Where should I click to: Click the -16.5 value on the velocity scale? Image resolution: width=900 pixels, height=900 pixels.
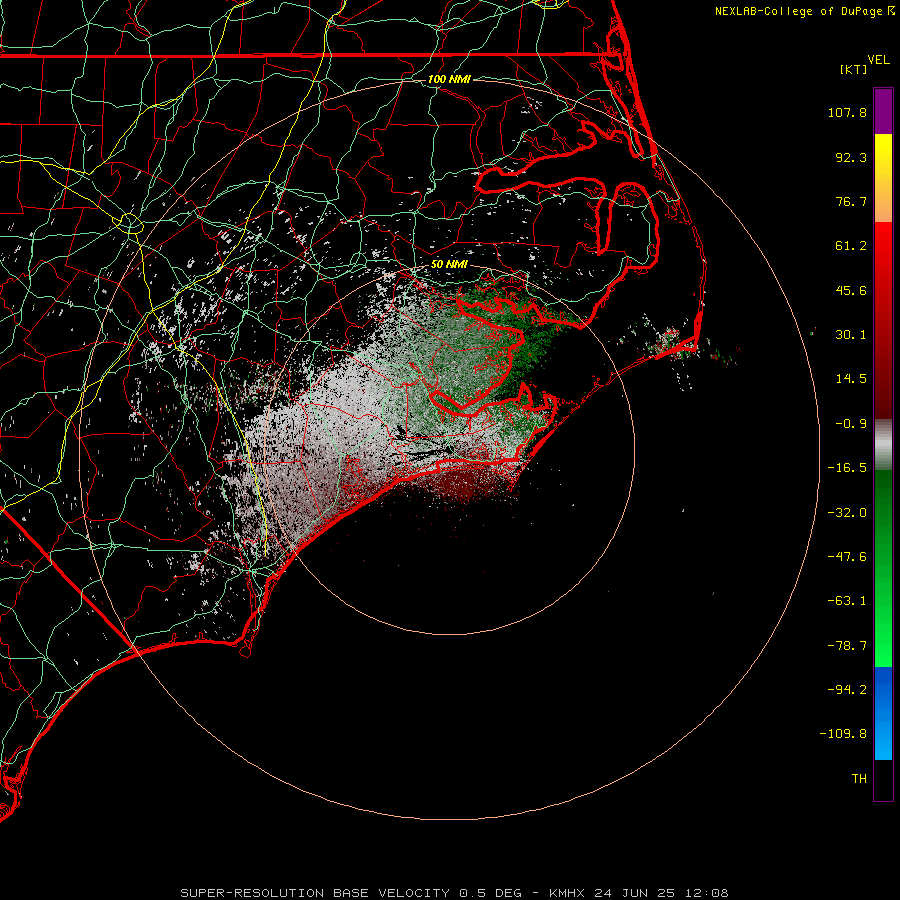pos(847,468)
